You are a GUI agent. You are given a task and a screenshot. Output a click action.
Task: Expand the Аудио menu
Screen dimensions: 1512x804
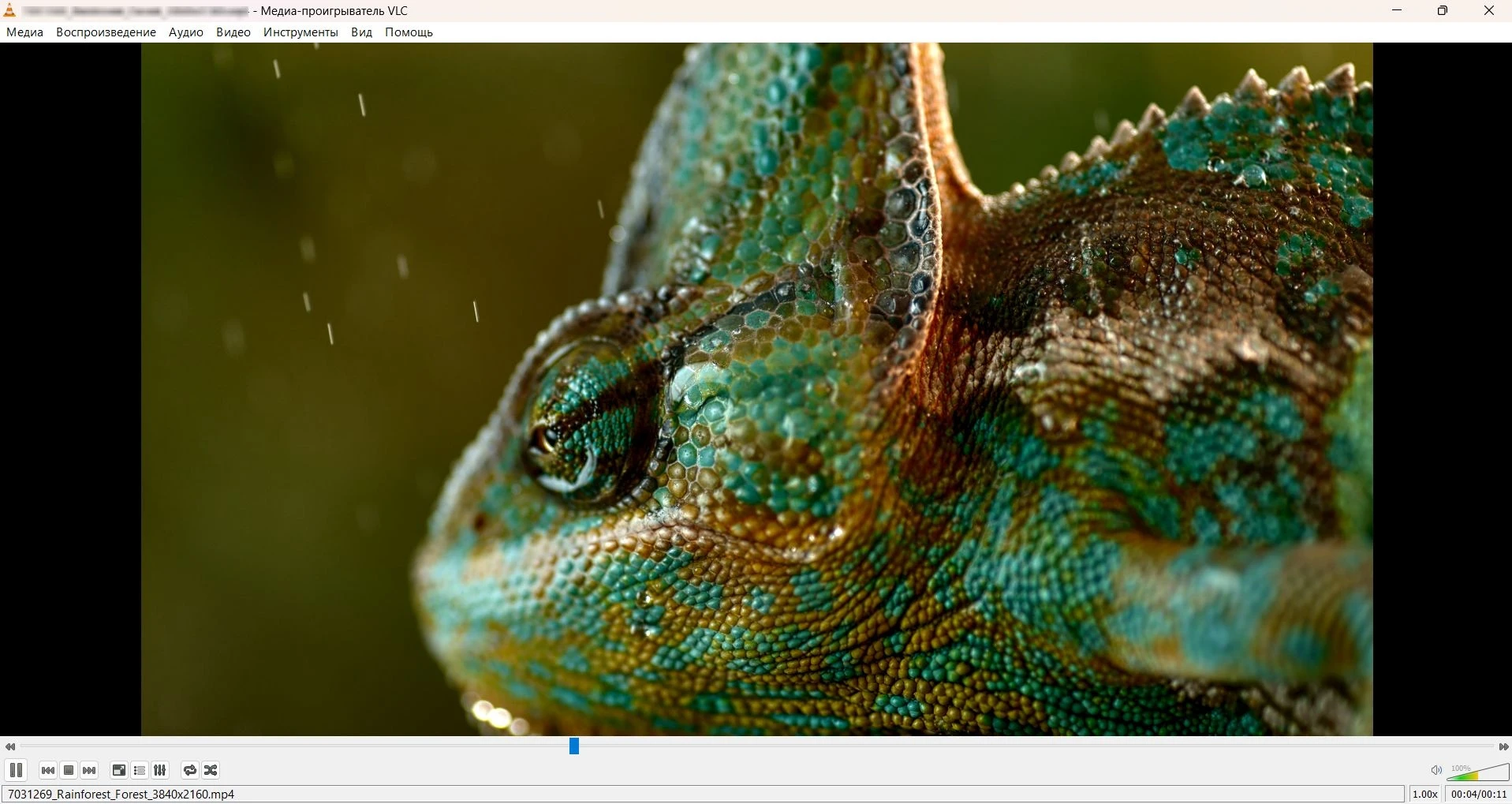(186, 32)
